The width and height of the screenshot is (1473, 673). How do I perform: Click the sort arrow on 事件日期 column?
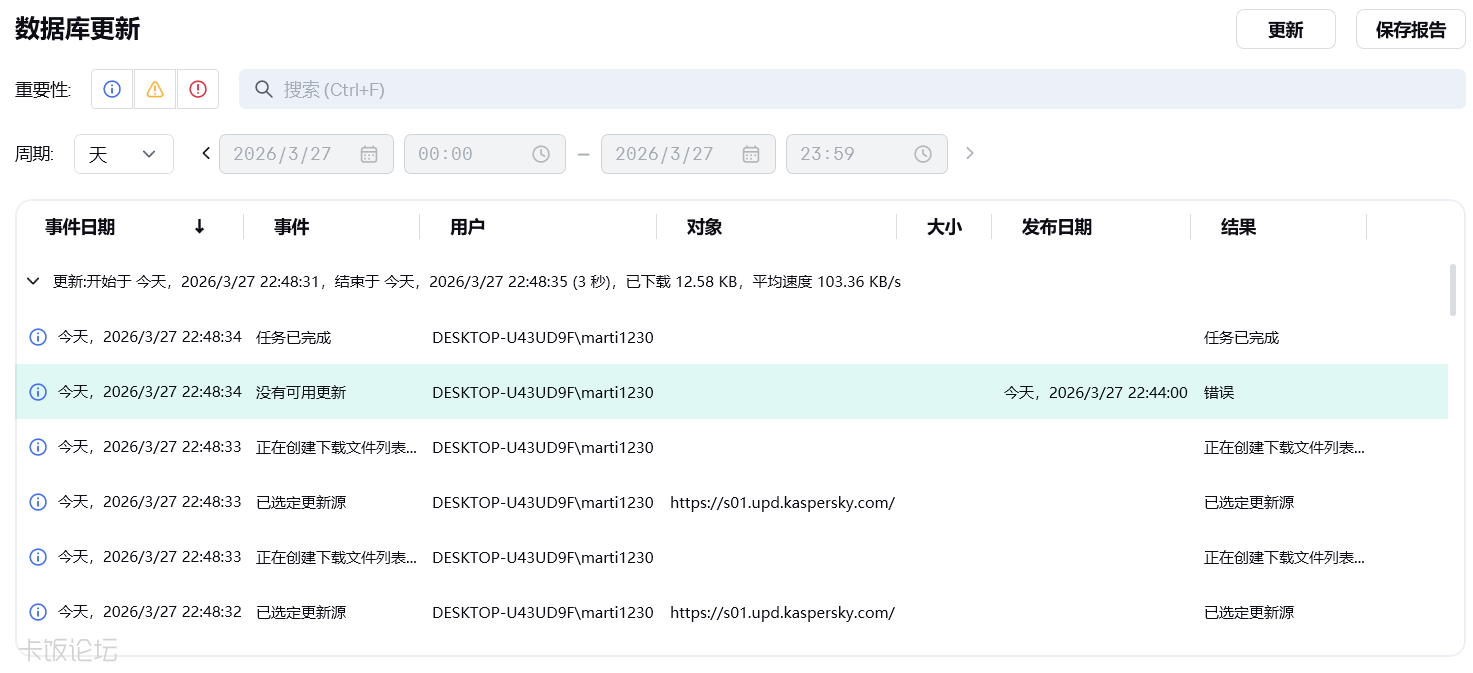tap(199, 227)
